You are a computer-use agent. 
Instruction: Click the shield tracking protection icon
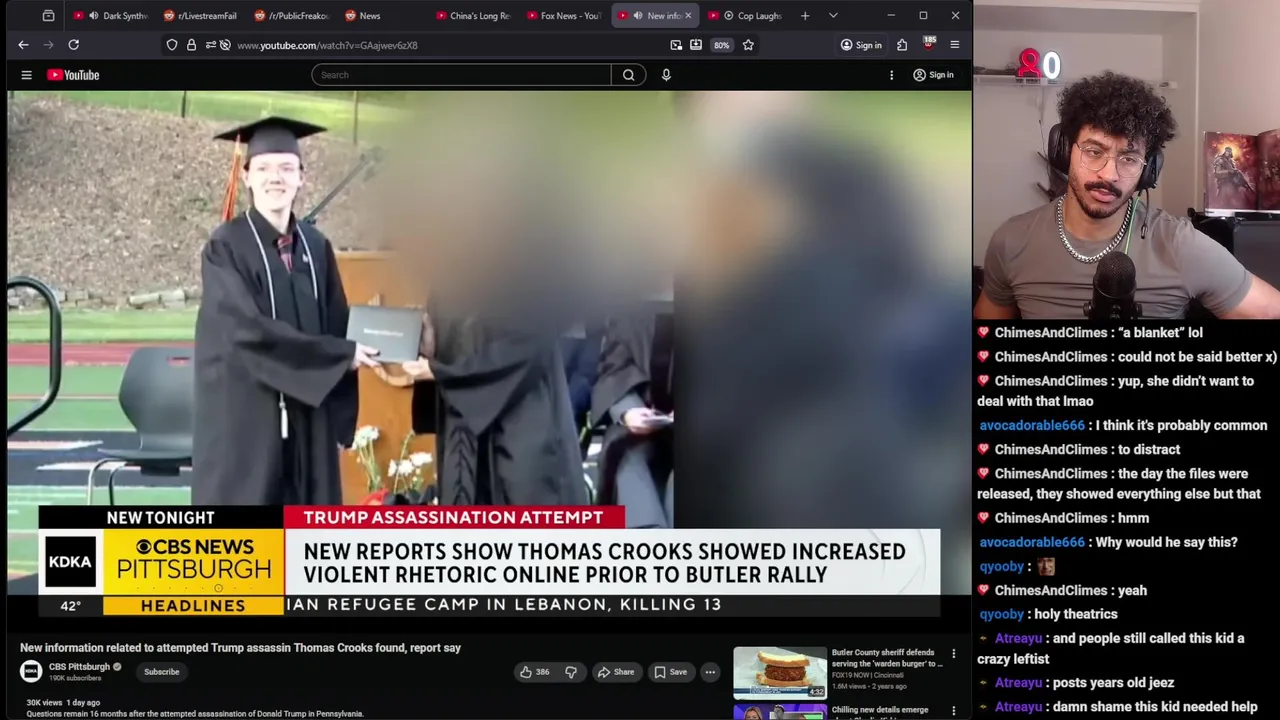tap(172, 45)
